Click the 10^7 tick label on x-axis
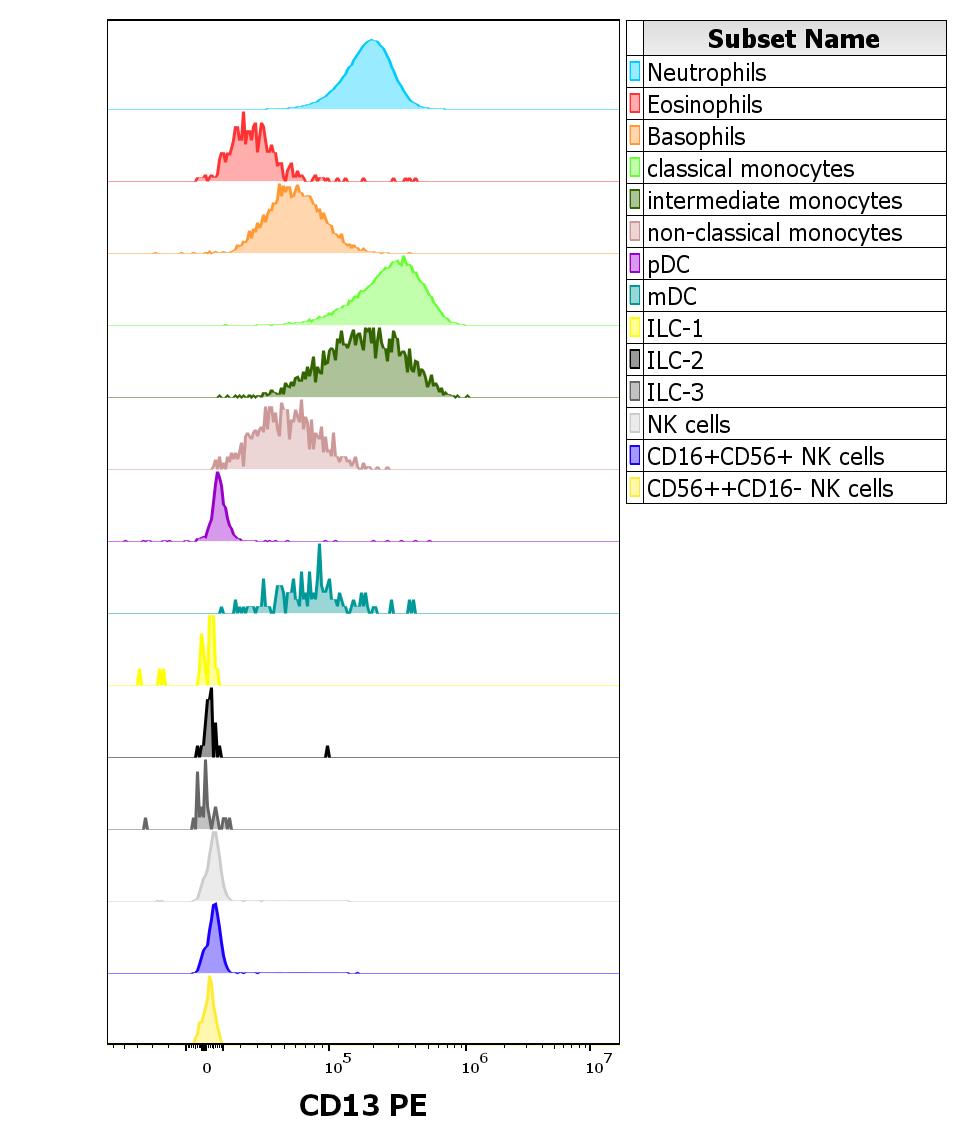This screenshot has height=1143, width=967. pyautogui.click(x=599, y=1065)
